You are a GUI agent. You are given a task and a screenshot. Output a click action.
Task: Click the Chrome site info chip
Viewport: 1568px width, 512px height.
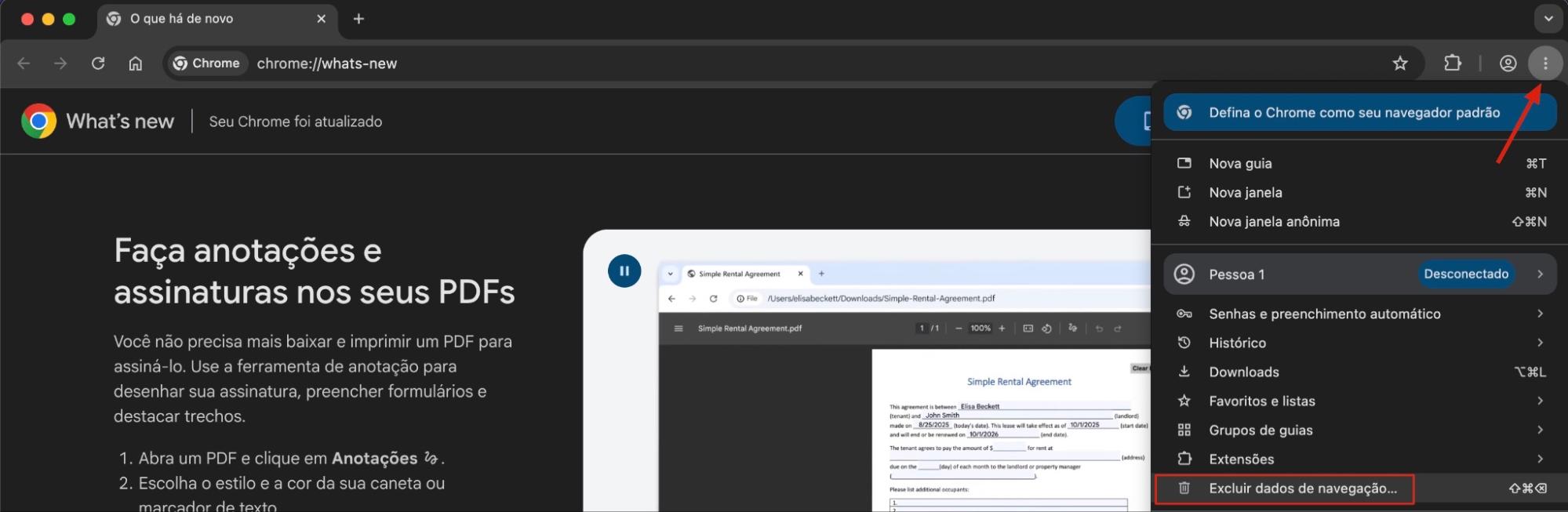click(206, 64)
